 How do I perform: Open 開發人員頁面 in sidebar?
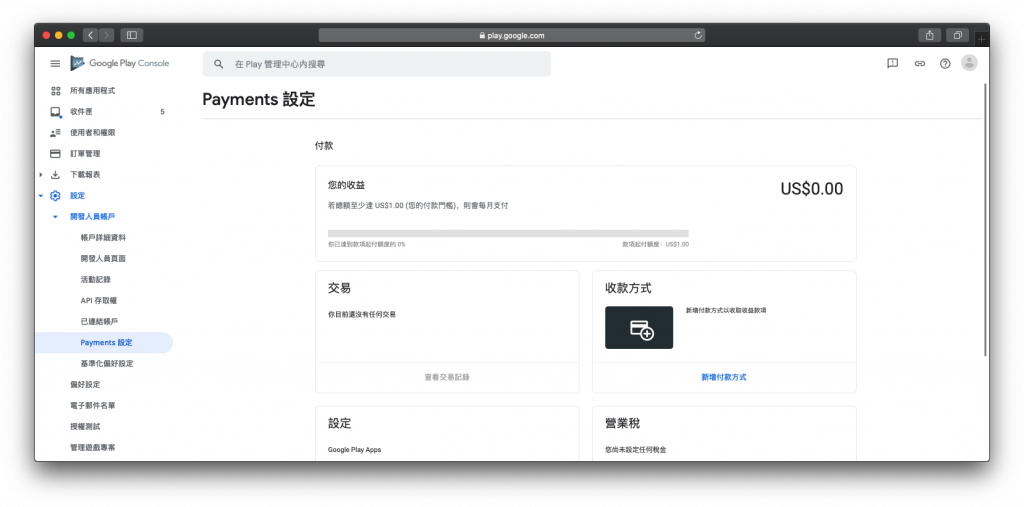(x=103, y=259)
